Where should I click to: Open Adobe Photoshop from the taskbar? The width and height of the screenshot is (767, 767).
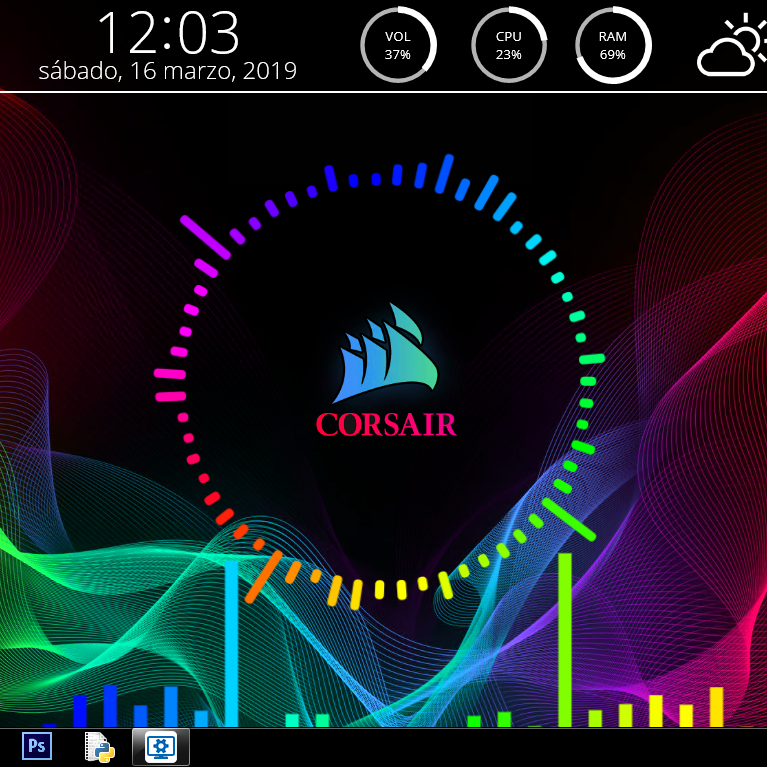click(x=37, y=746)
